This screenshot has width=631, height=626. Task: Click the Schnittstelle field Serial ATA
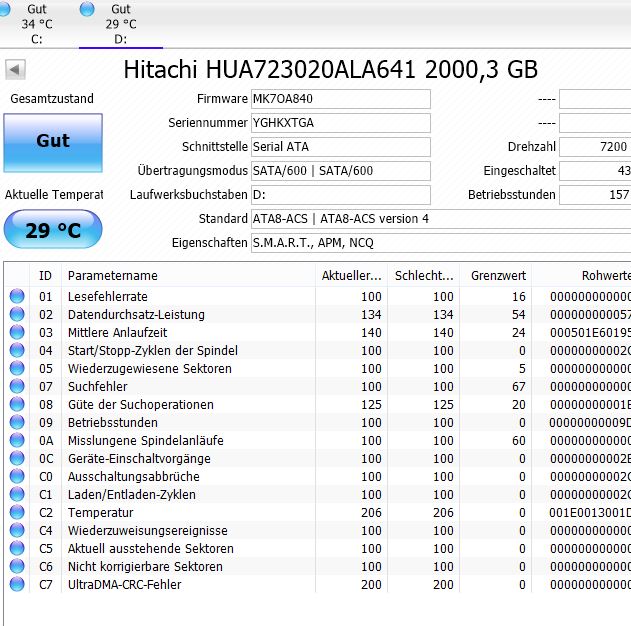[340, 147]
